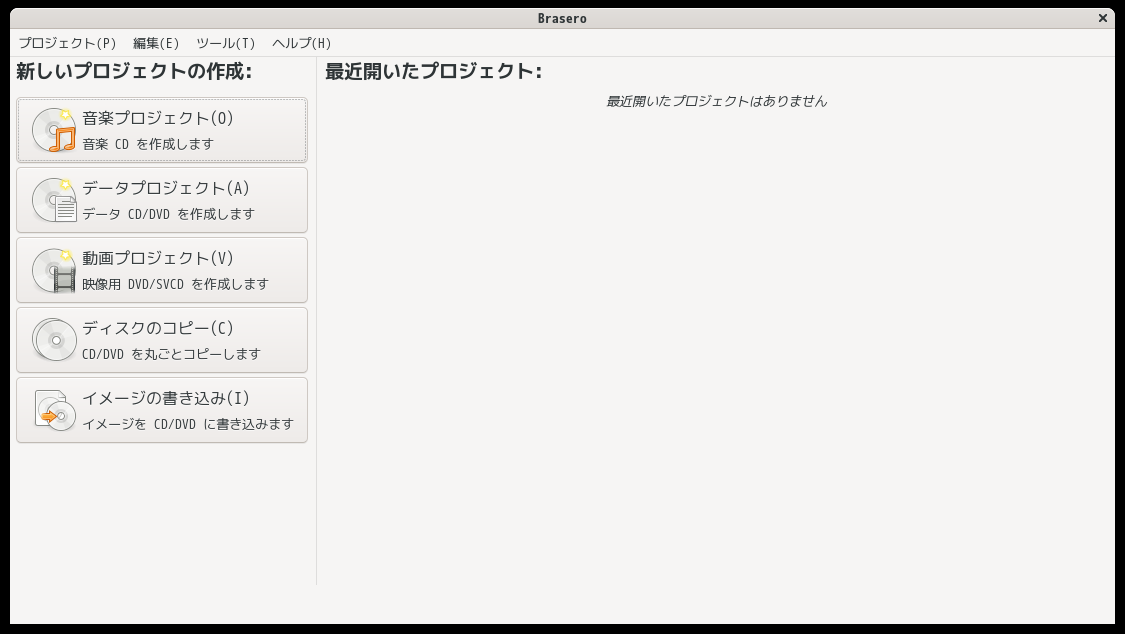The image size is (1125, 634).
Task: Click the data disc document icon
Action: (x=54, y=200)
